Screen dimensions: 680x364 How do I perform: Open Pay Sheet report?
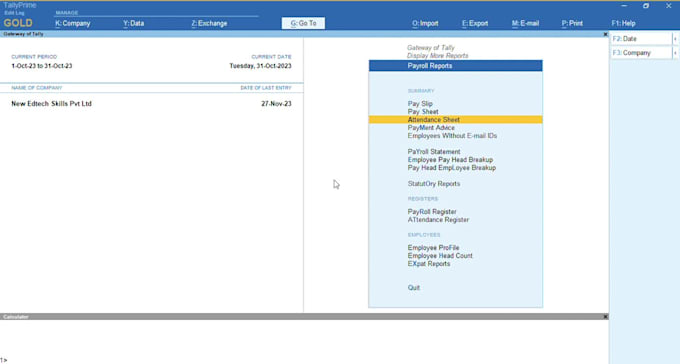pos(423,111)
